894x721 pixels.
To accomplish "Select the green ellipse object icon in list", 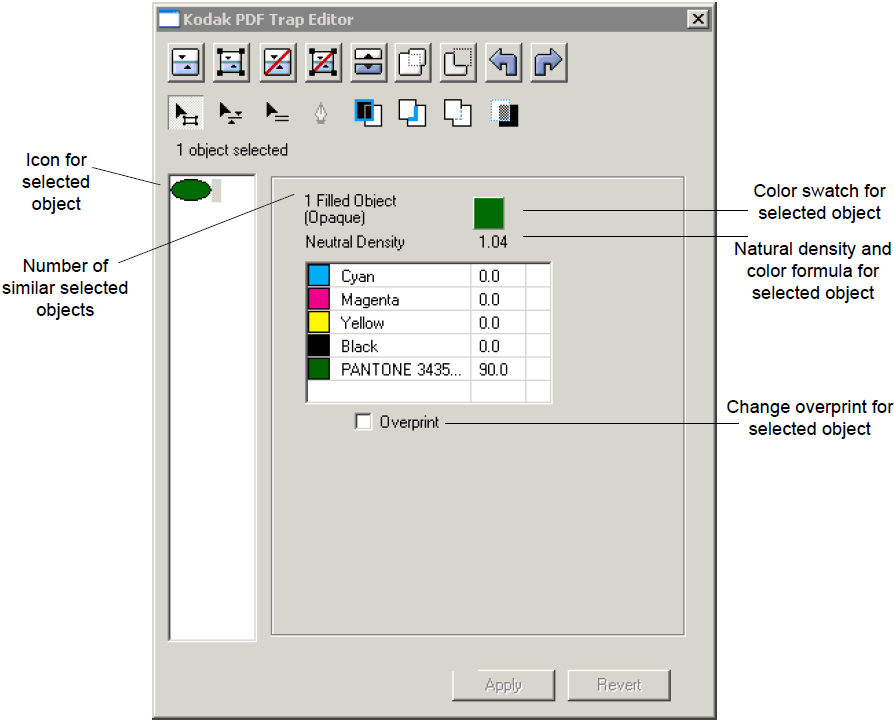I will coord(191,190).
